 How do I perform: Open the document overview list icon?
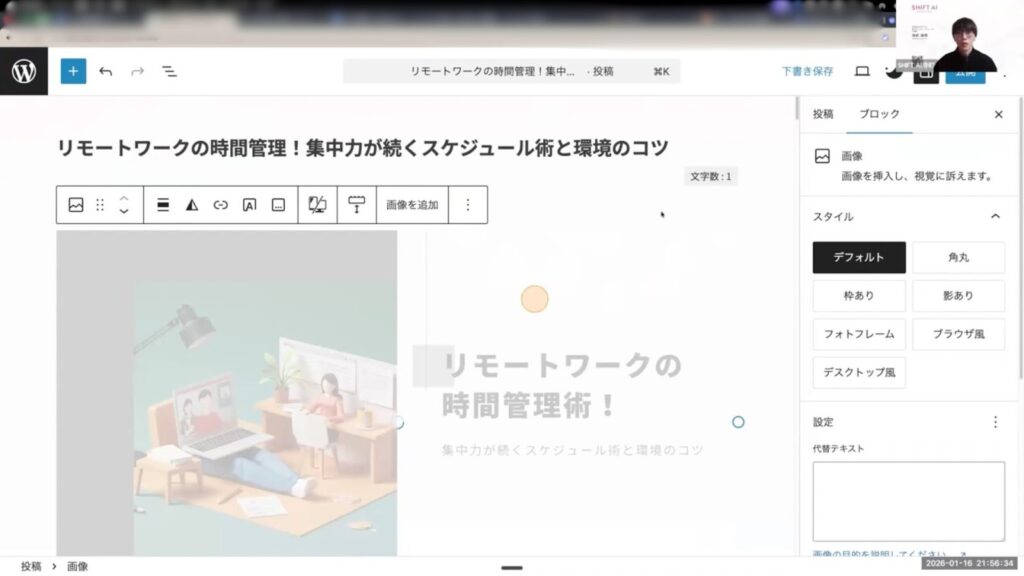point(169,71)
